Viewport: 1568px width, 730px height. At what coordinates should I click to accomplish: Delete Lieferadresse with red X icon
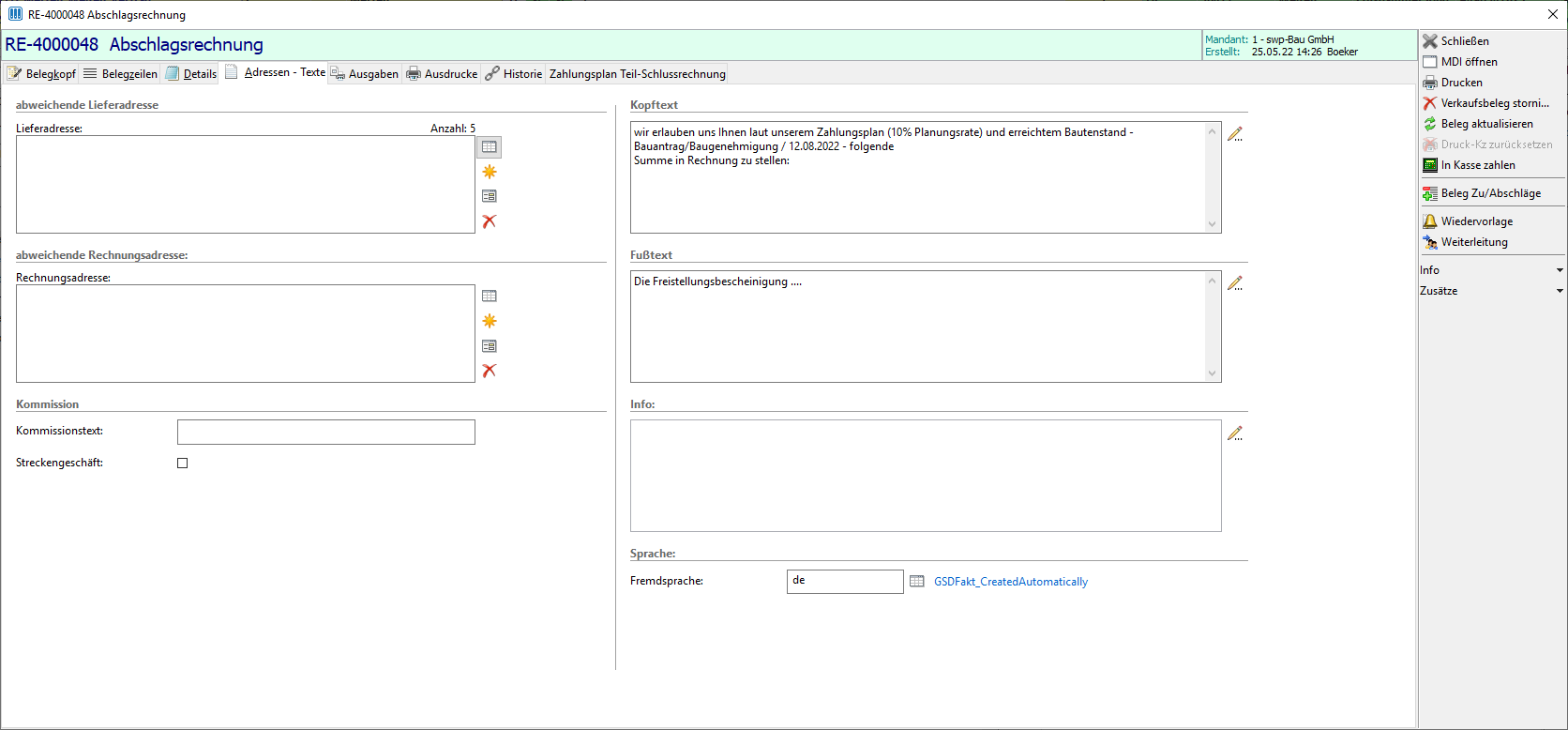(490, 221)
